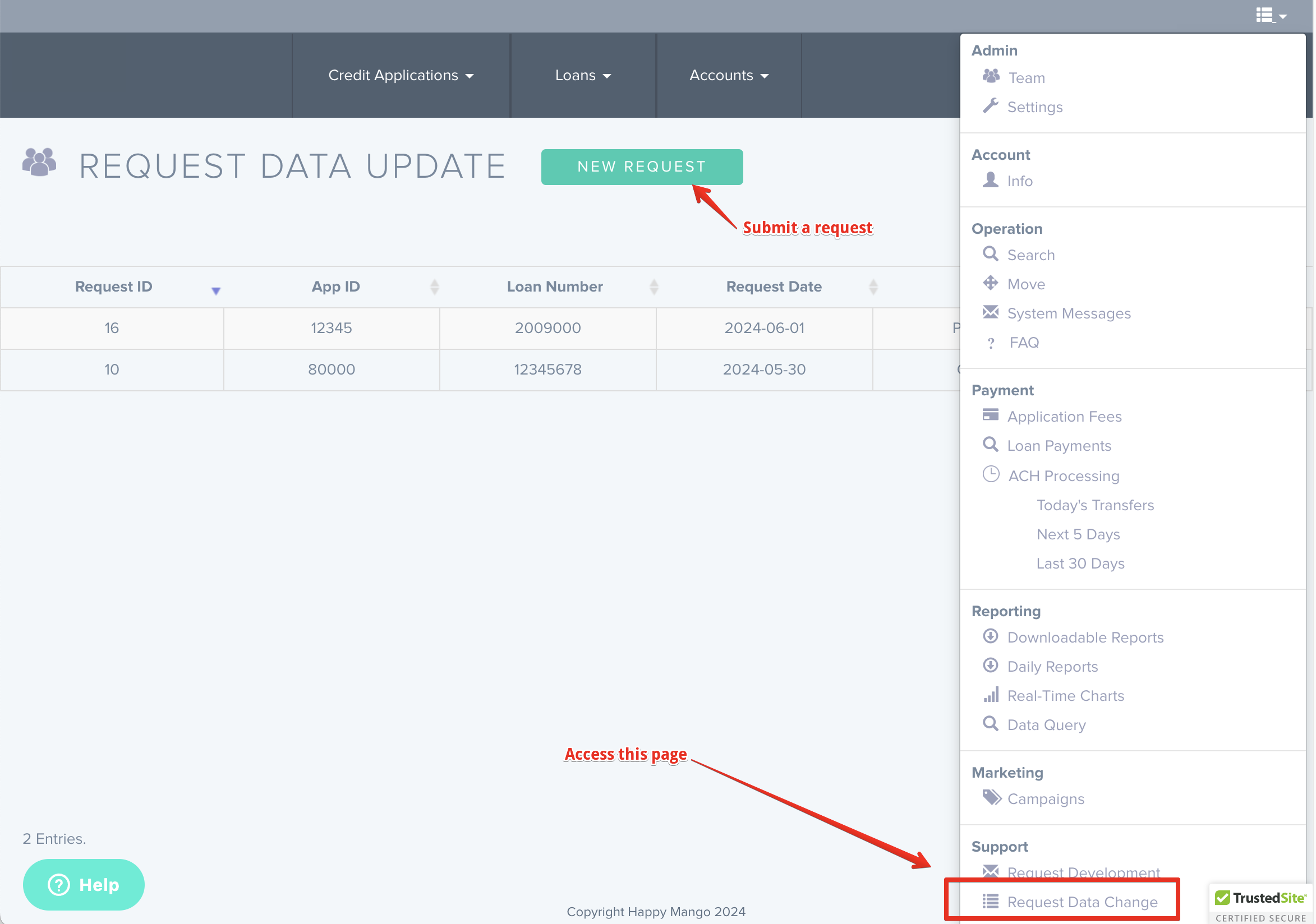
Task: Click the Move arrows icon
Action: pyautogui.click(x=990, y=283)
